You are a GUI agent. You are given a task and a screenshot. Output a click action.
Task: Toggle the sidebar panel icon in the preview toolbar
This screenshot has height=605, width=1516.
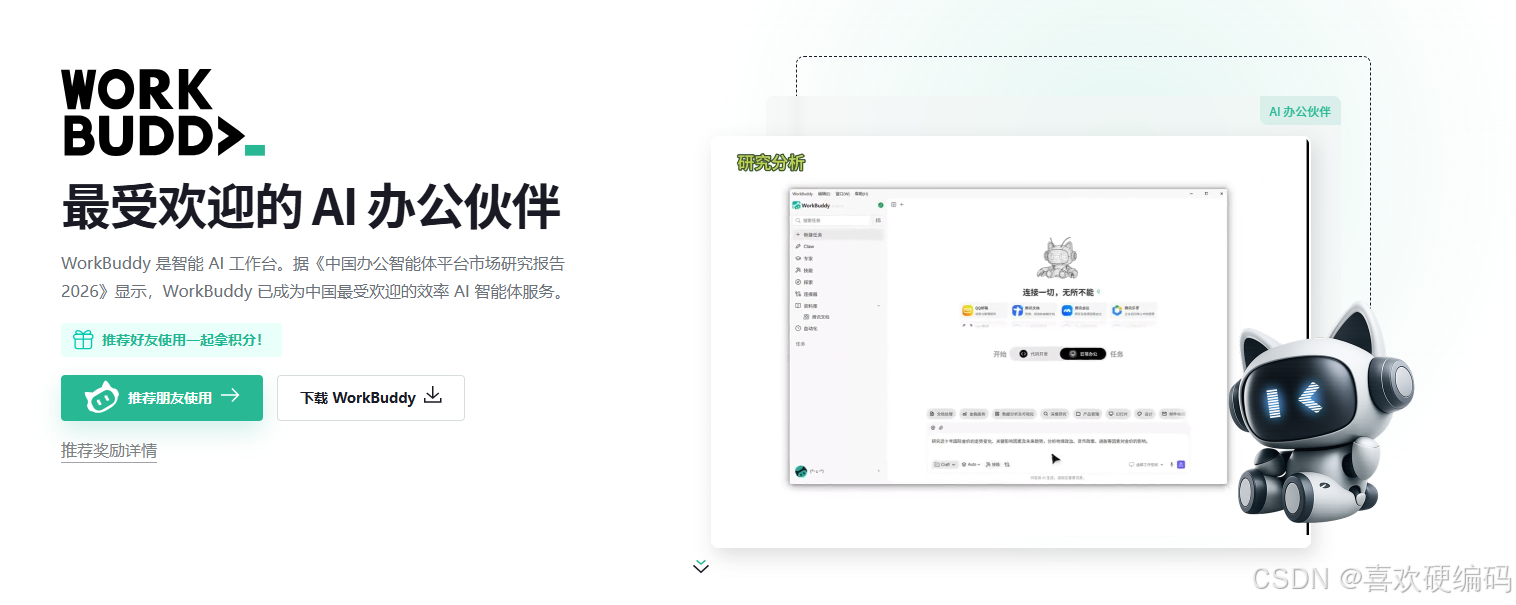tap(894, 204)
